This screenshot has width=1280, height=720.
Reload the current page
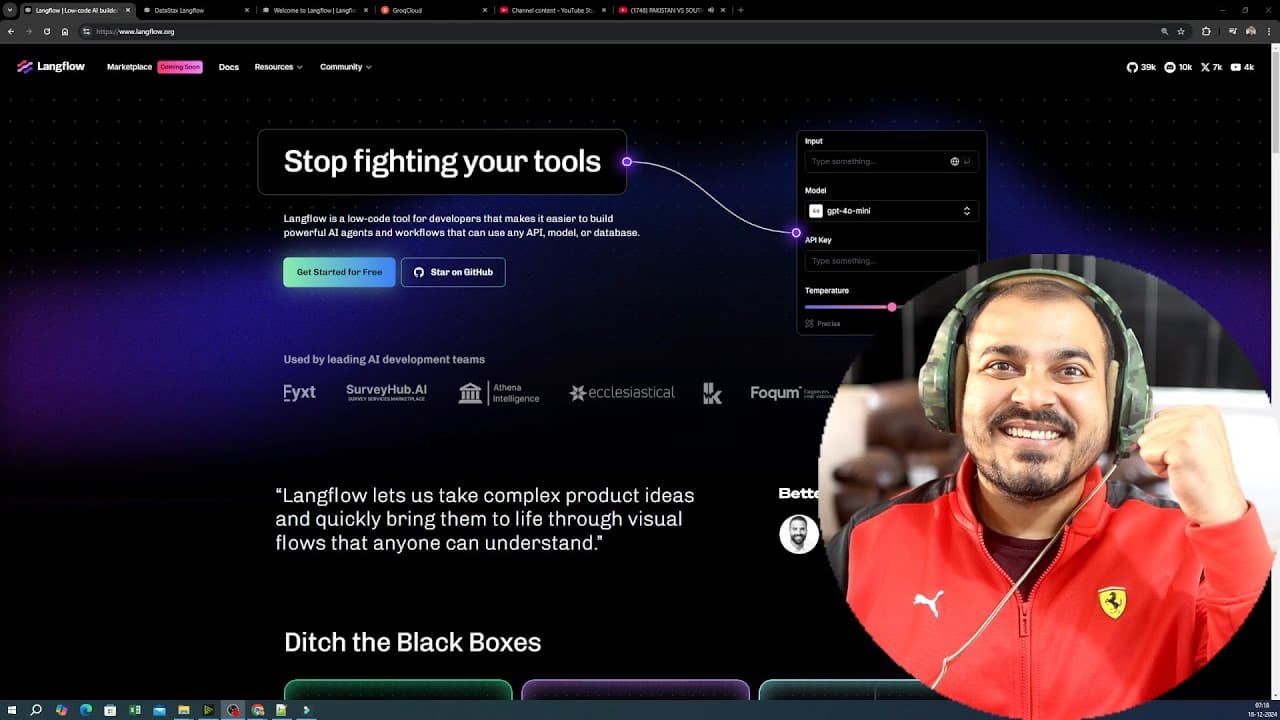coord(46,31)
